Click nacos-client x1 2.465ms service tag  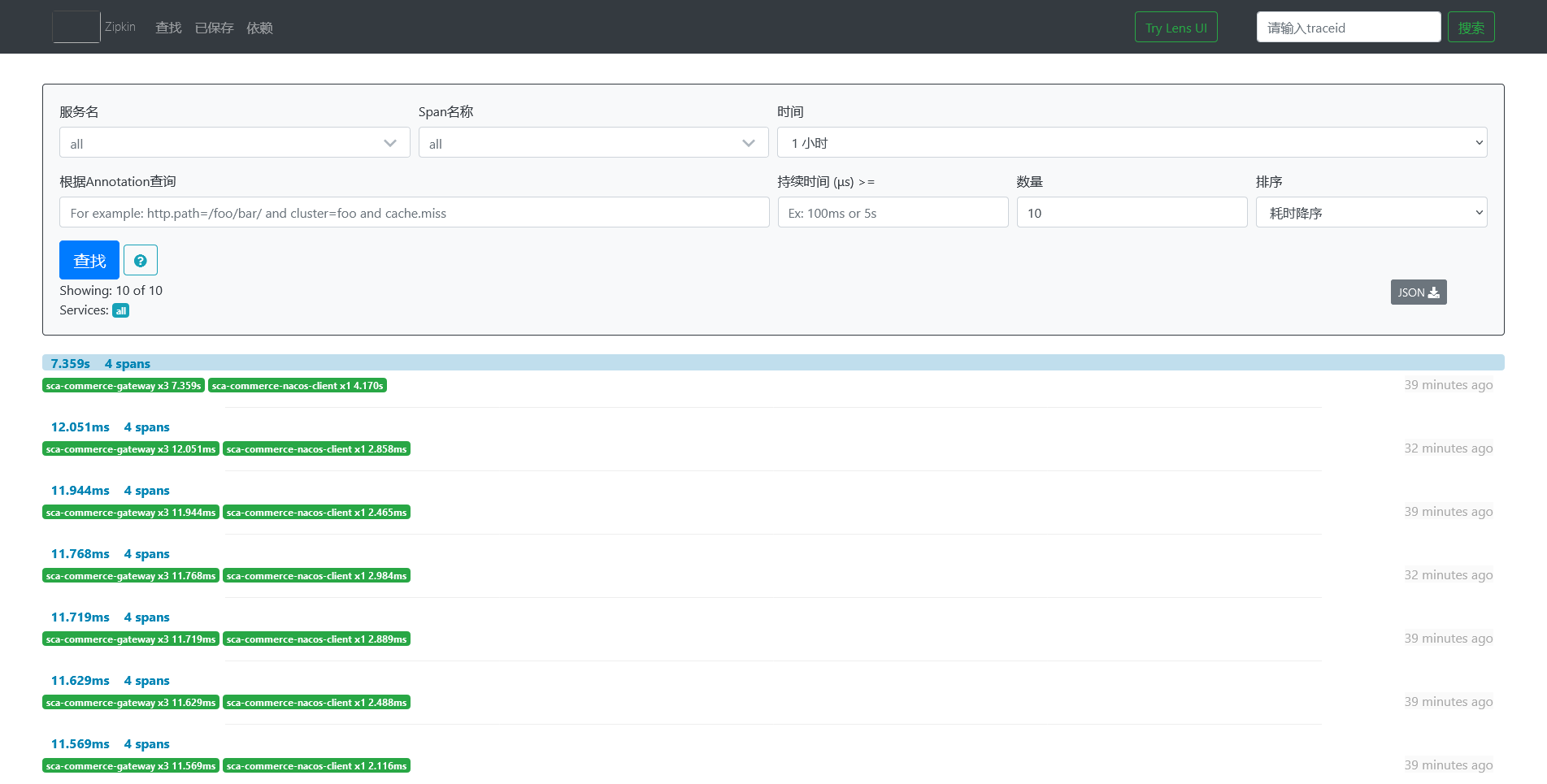tap(316, 512)
